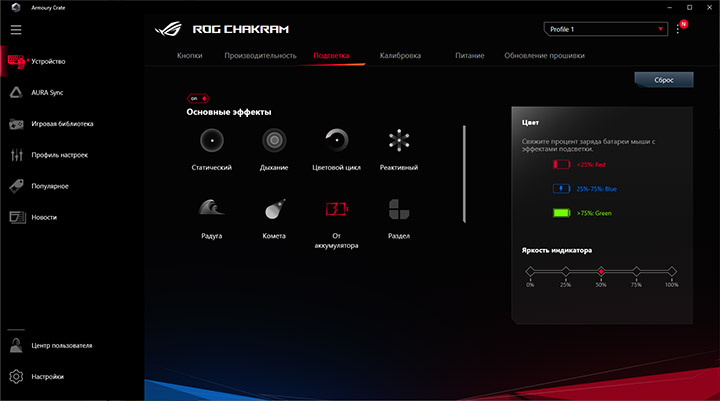The image size is (720, 401).
Task: Switch to the Подсветка tab
Action: click(331, 56)
